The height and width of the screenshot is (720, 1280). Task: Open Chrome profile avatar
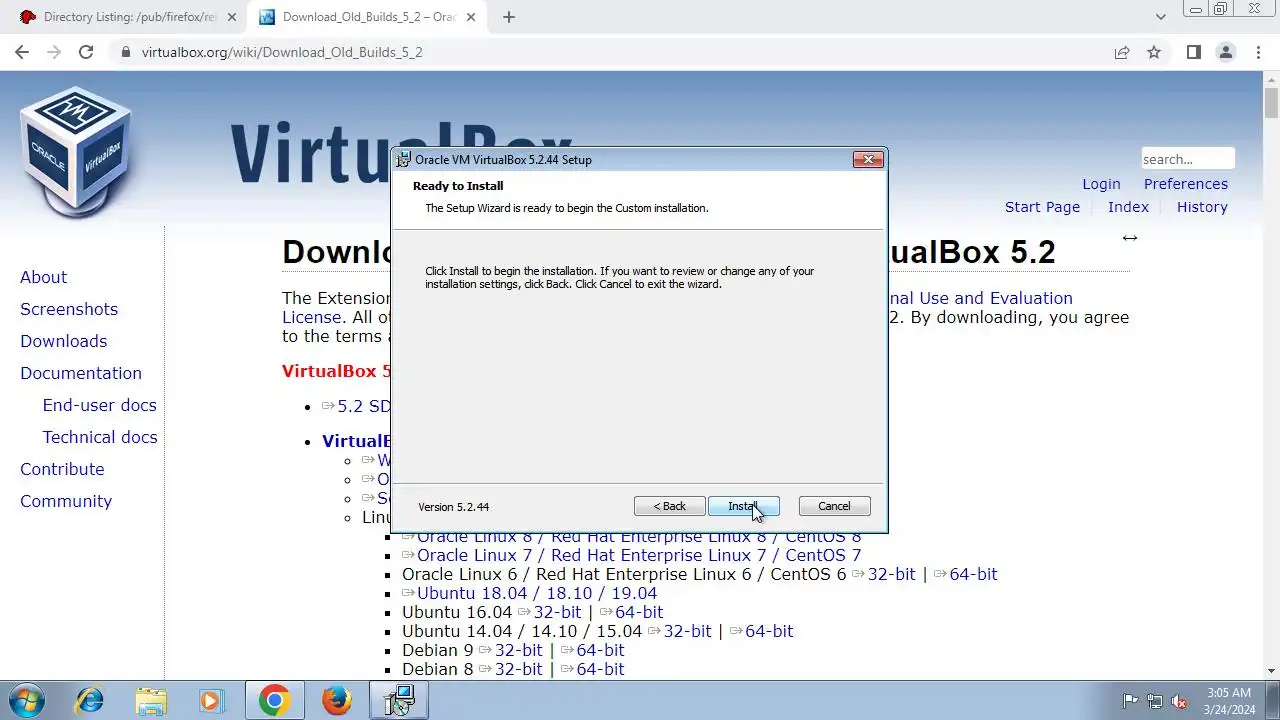1225,52
